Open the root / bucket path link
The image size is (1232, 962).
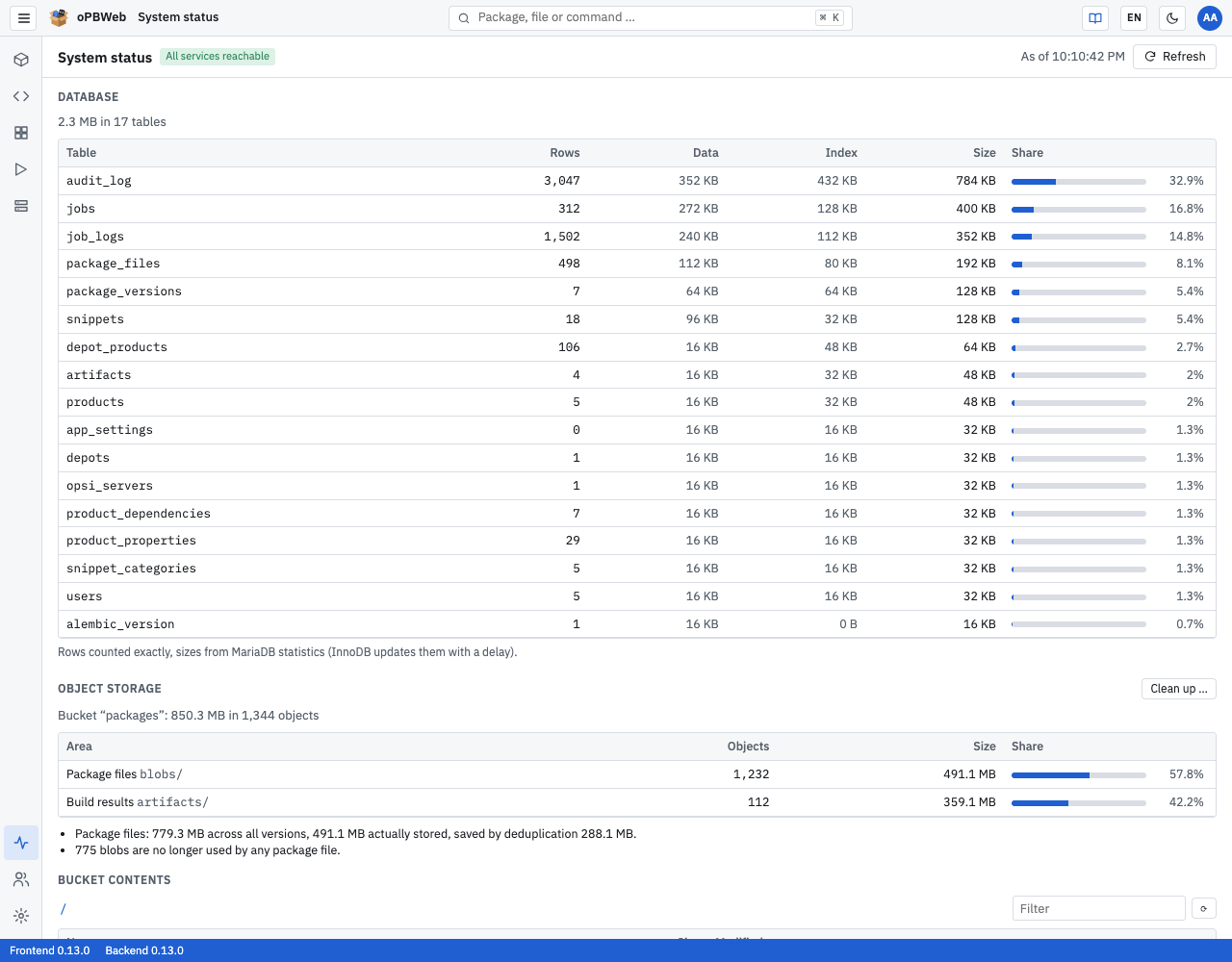pyautogui.click(x=64, y=909)
